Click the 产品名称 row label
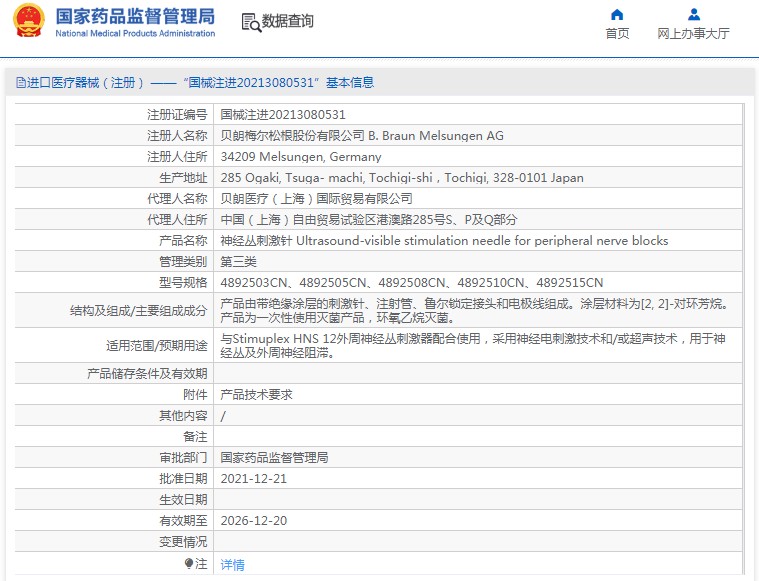Screen dimensions: 759x581 click(183, 241)
